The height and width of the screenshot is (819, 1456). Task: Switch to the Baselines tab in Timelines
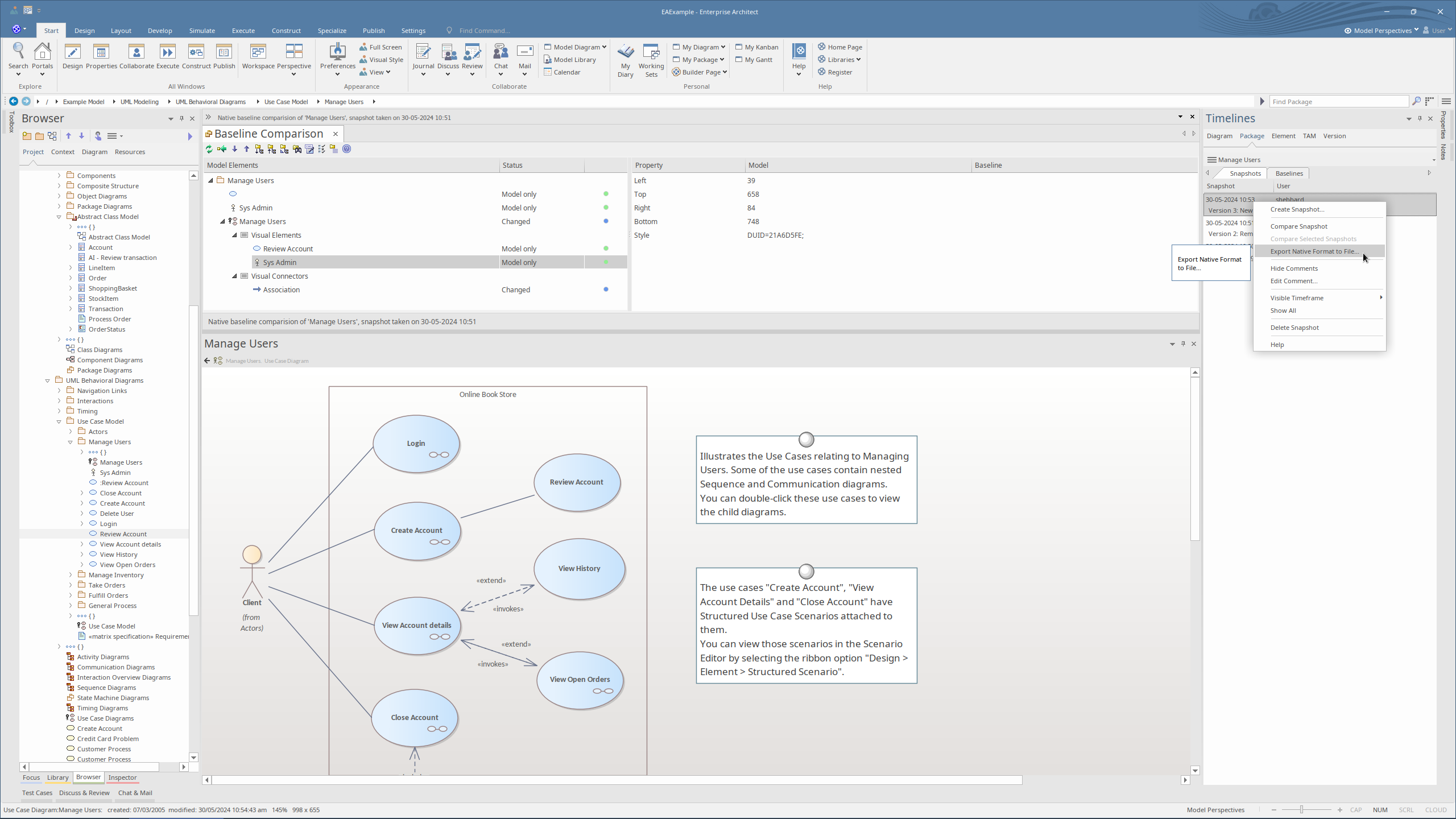(x=1289, y=173)
